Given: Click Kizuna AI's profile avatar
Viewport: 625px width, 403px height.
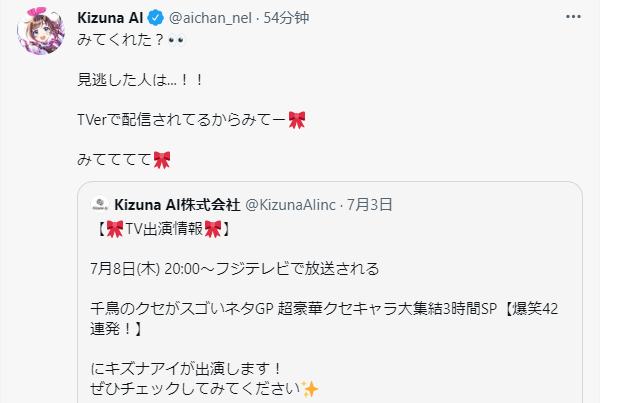Looking at the screenshot, I should pyautogui.click(x=40, y=37).
